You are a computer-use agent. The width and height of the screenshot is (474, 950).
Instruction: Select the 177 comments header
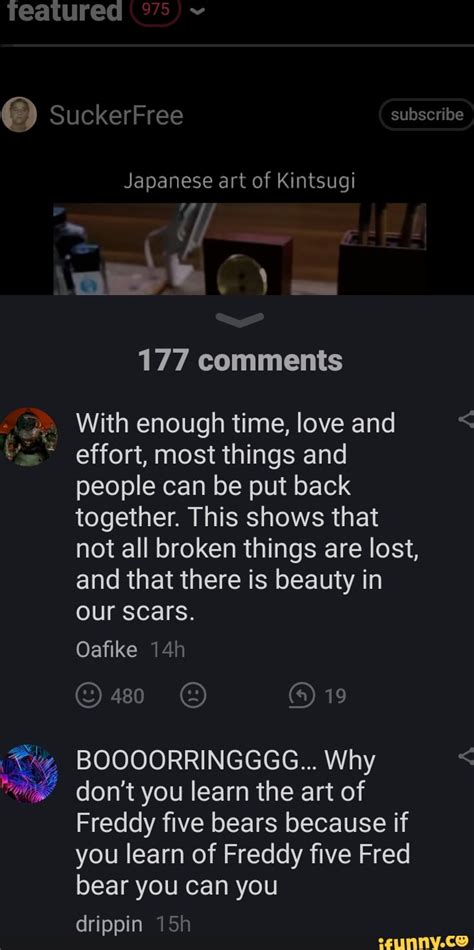pyautogui.click(x=240, y=361)
